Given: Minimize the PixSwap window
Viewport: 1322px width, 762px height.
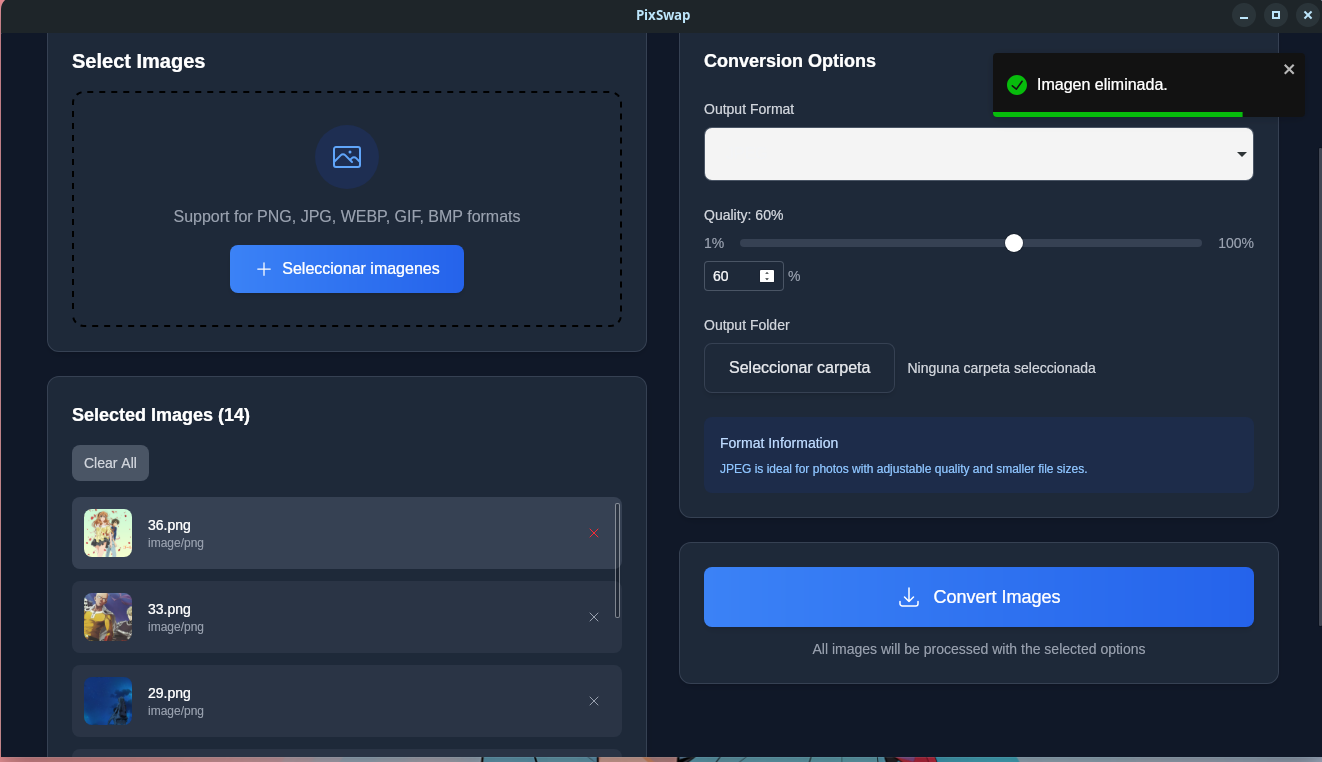Looking at the screenshot, I should 1244,15.
